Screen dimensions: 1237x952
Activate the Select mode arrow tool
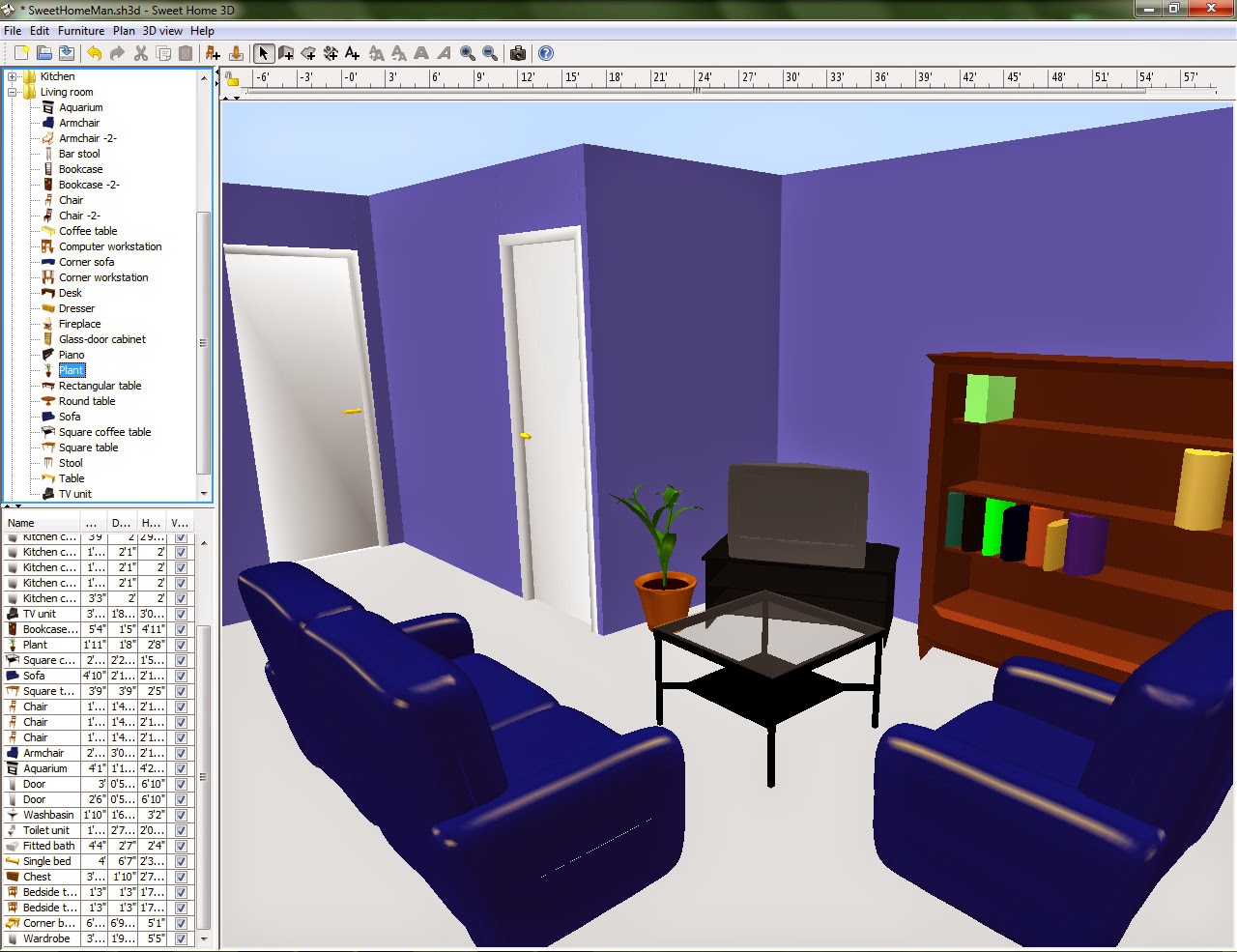[263, 53]
